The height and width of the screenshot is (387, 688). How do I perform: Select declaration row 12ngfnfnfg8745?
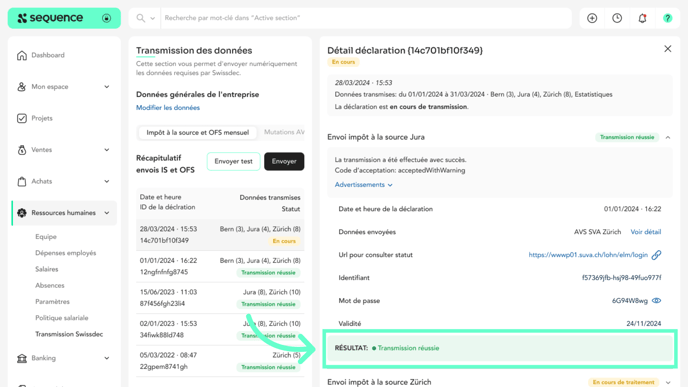[x=220, y=267]
